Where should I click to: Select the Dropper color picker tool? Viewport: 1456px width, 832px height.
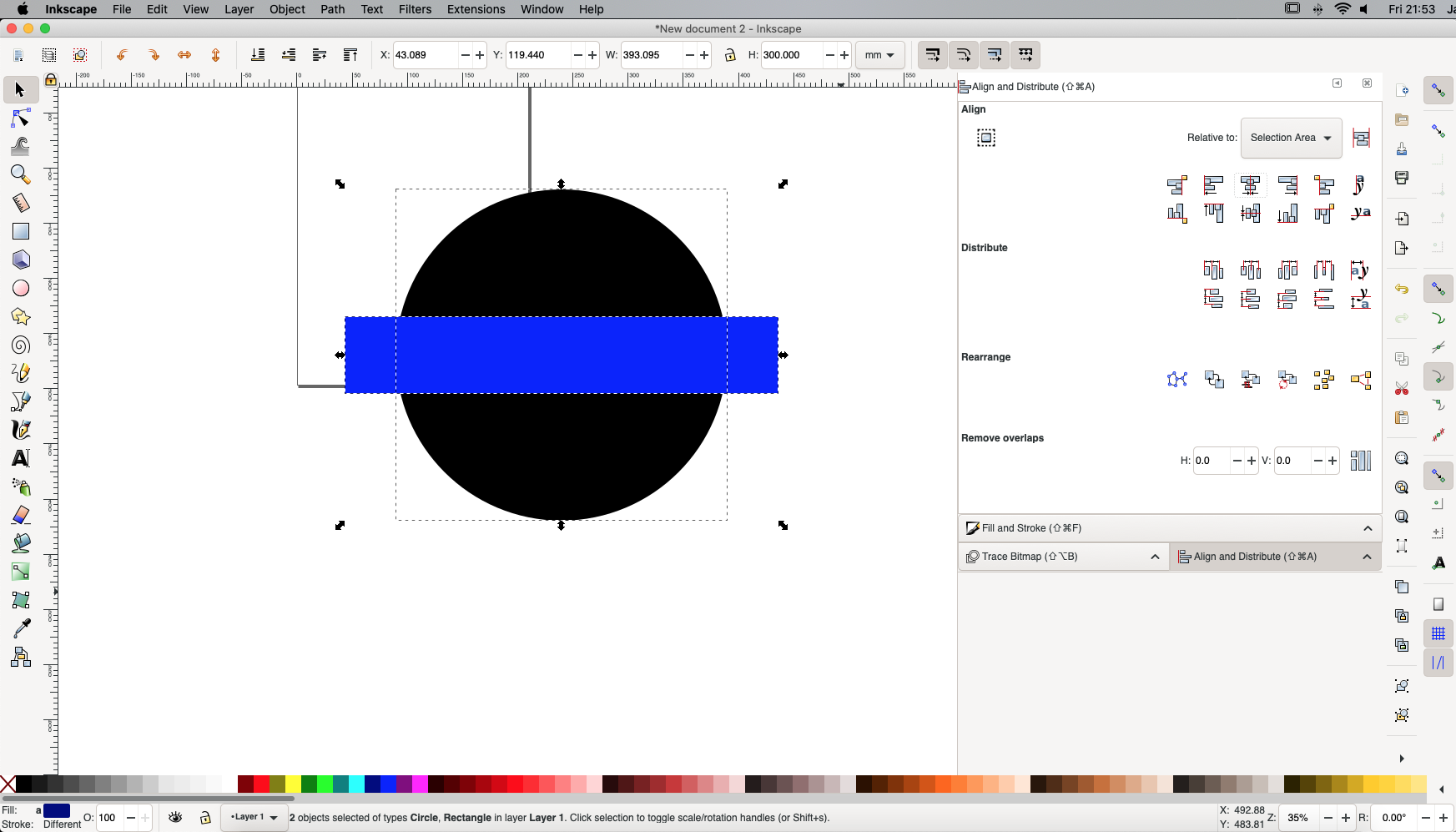click(21, 628)
